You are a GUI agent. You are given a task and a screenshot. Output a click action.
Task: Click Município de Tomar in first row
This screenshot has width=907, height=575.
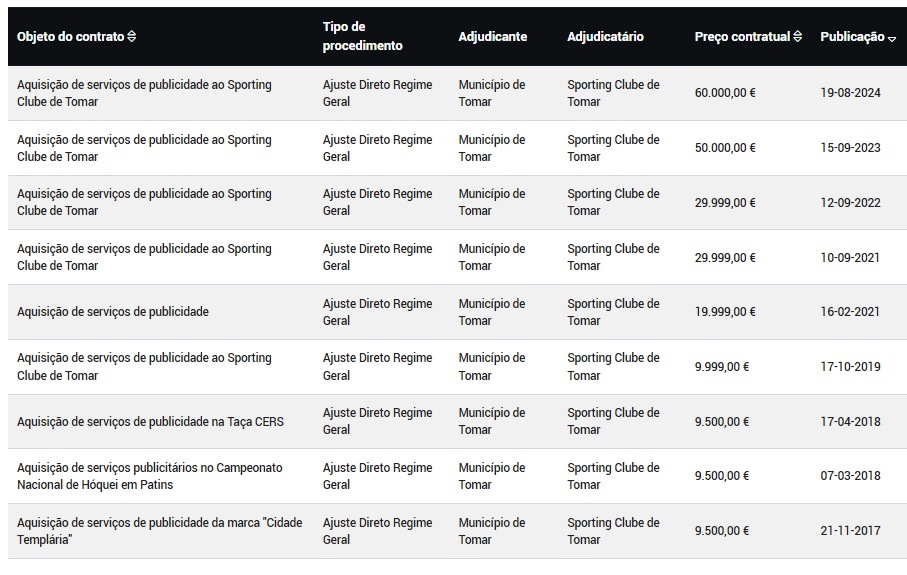[492, 93]
